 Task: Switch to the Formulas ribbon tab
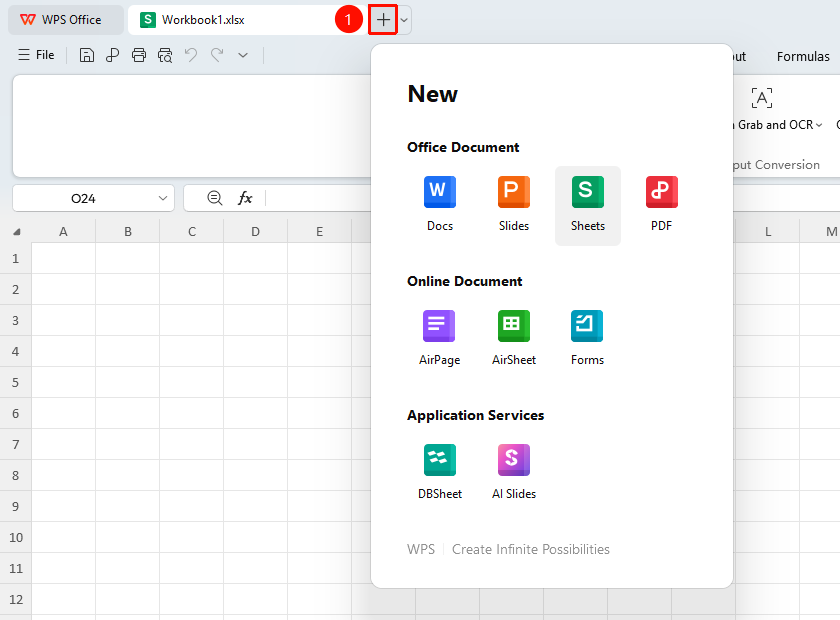(803, 57)
